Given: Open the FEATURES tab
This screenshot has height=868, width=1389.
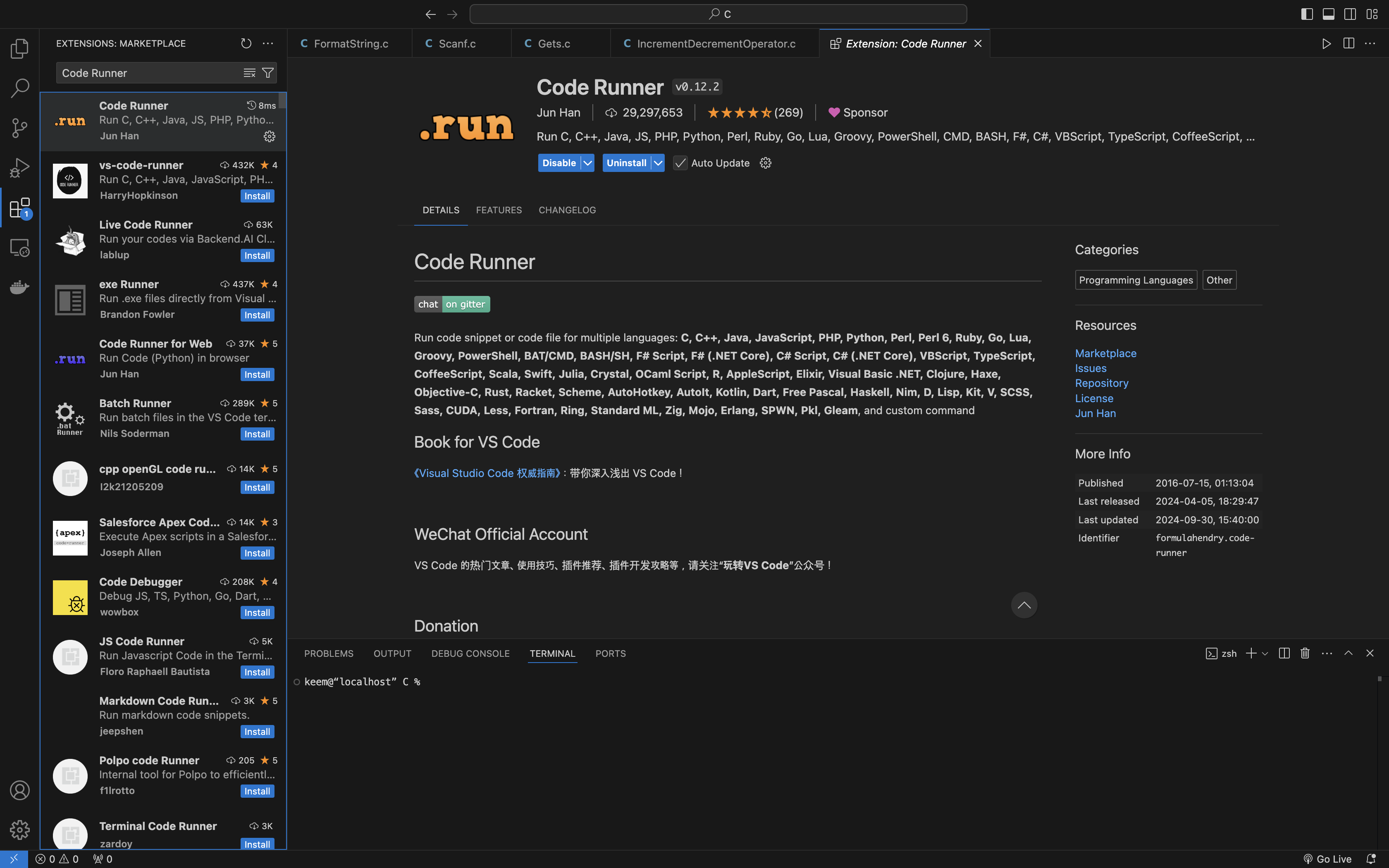Looking at the screenshot, I should [x=499, y=210].
